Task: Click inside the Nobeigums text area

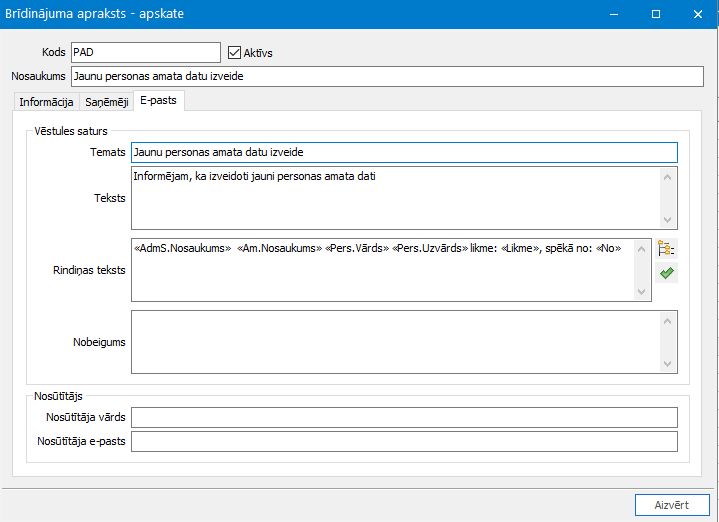Action: tap(395, 342)
